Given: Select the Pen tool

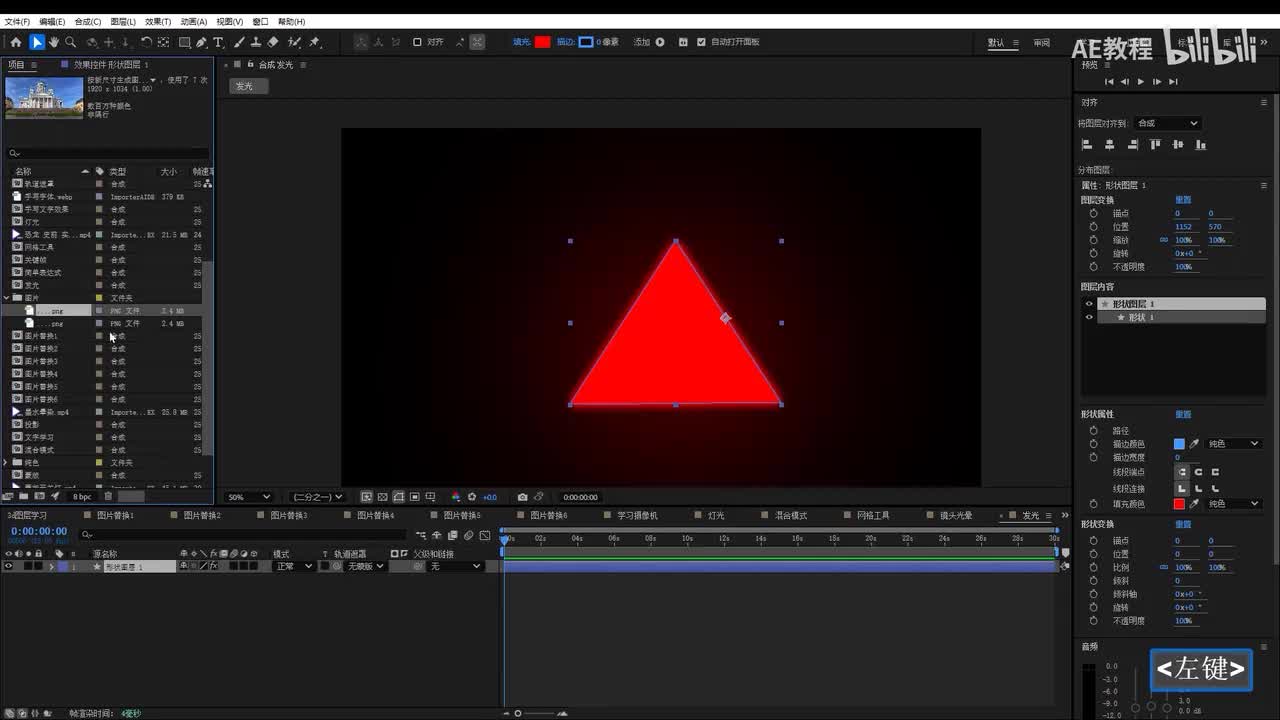Looking at the screenshot, I should (x=202, y=42).
